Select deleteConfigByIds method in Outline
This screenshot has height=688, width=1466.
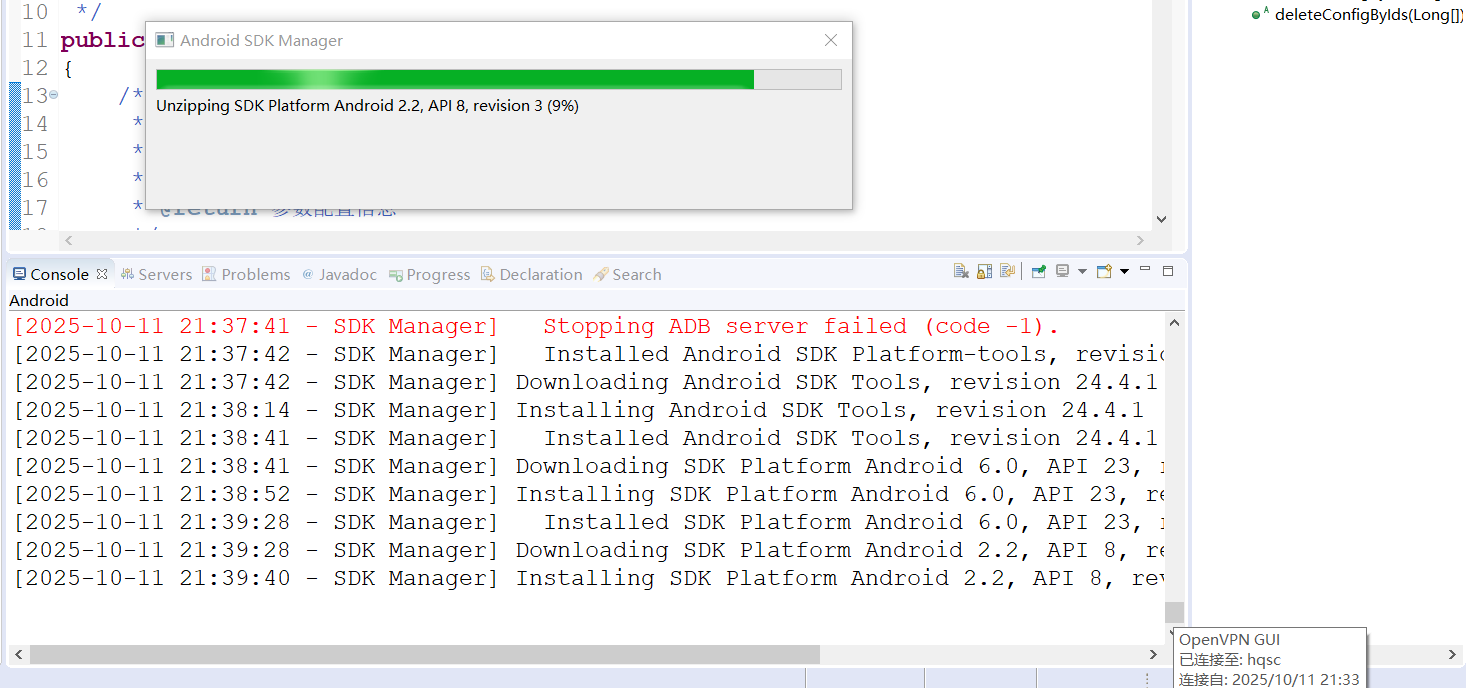(x=1358, y=15)
